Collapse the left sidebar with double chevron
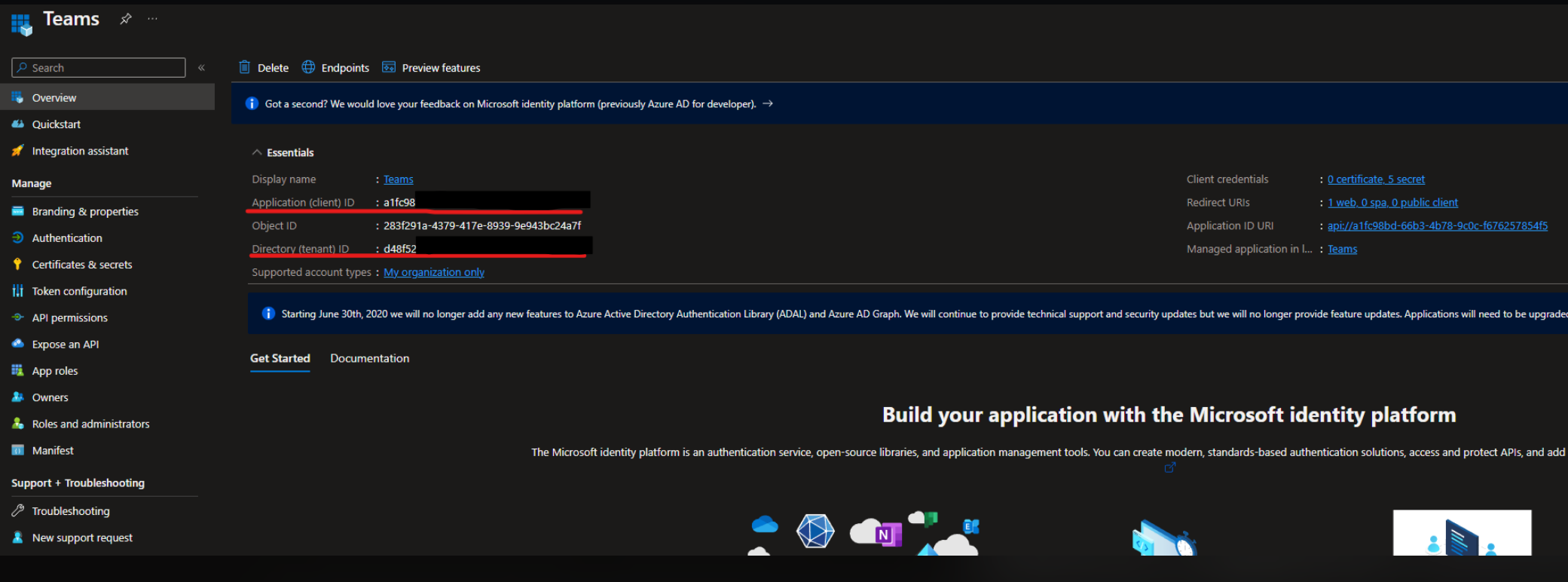 pyautogui.click(x=201, y=68)
